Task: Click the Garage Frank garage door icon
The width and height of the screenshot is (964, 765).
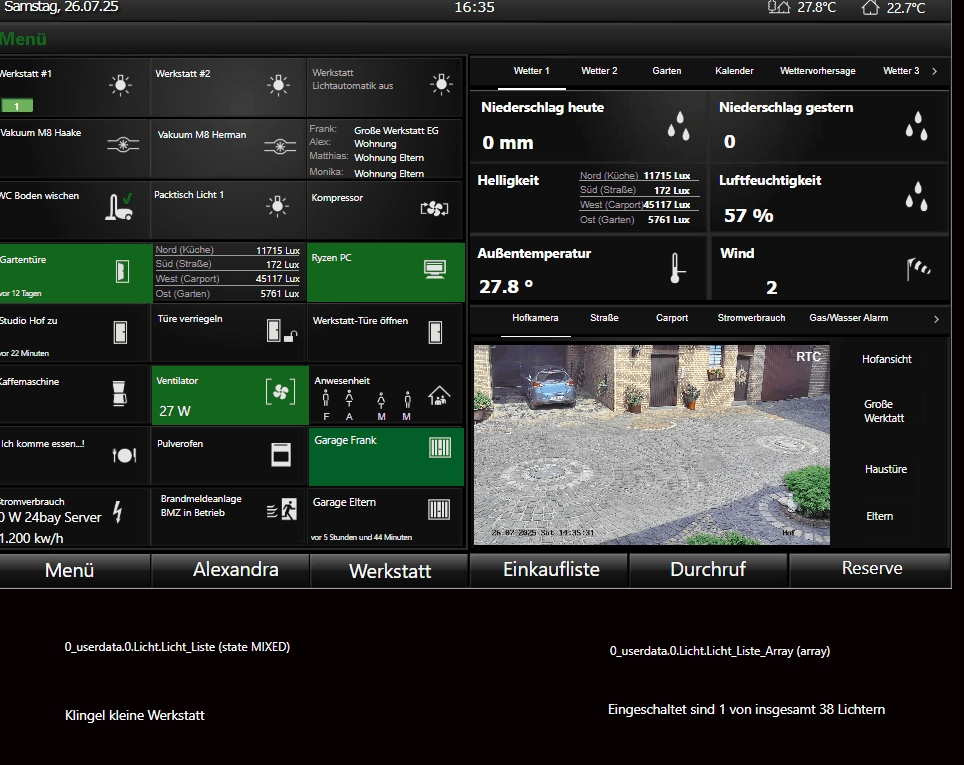Action: coord(440,447)
